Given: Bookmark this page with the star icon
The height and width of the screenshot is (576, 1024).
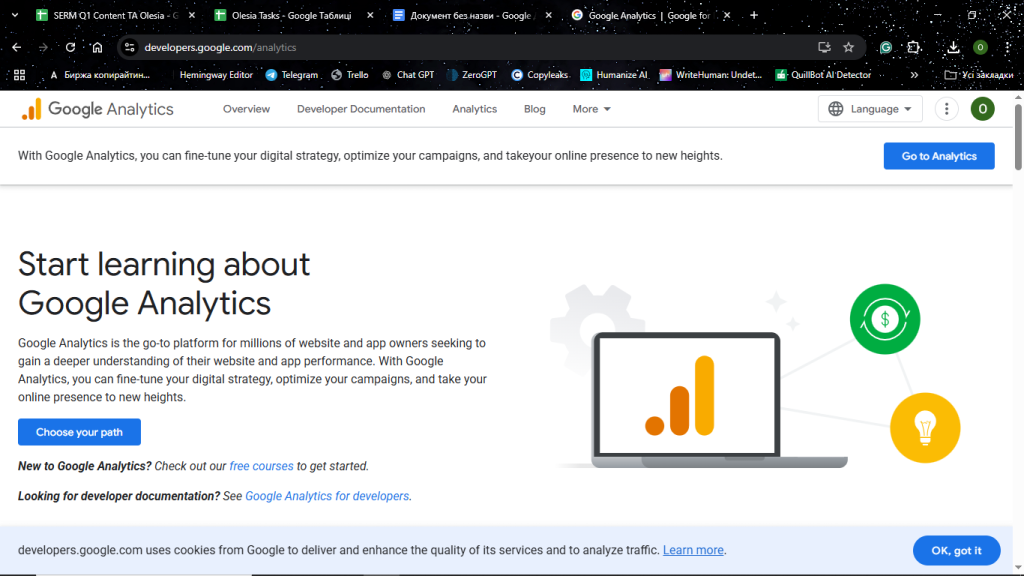Looking at the screenshot, I should [x=848, y=47].
